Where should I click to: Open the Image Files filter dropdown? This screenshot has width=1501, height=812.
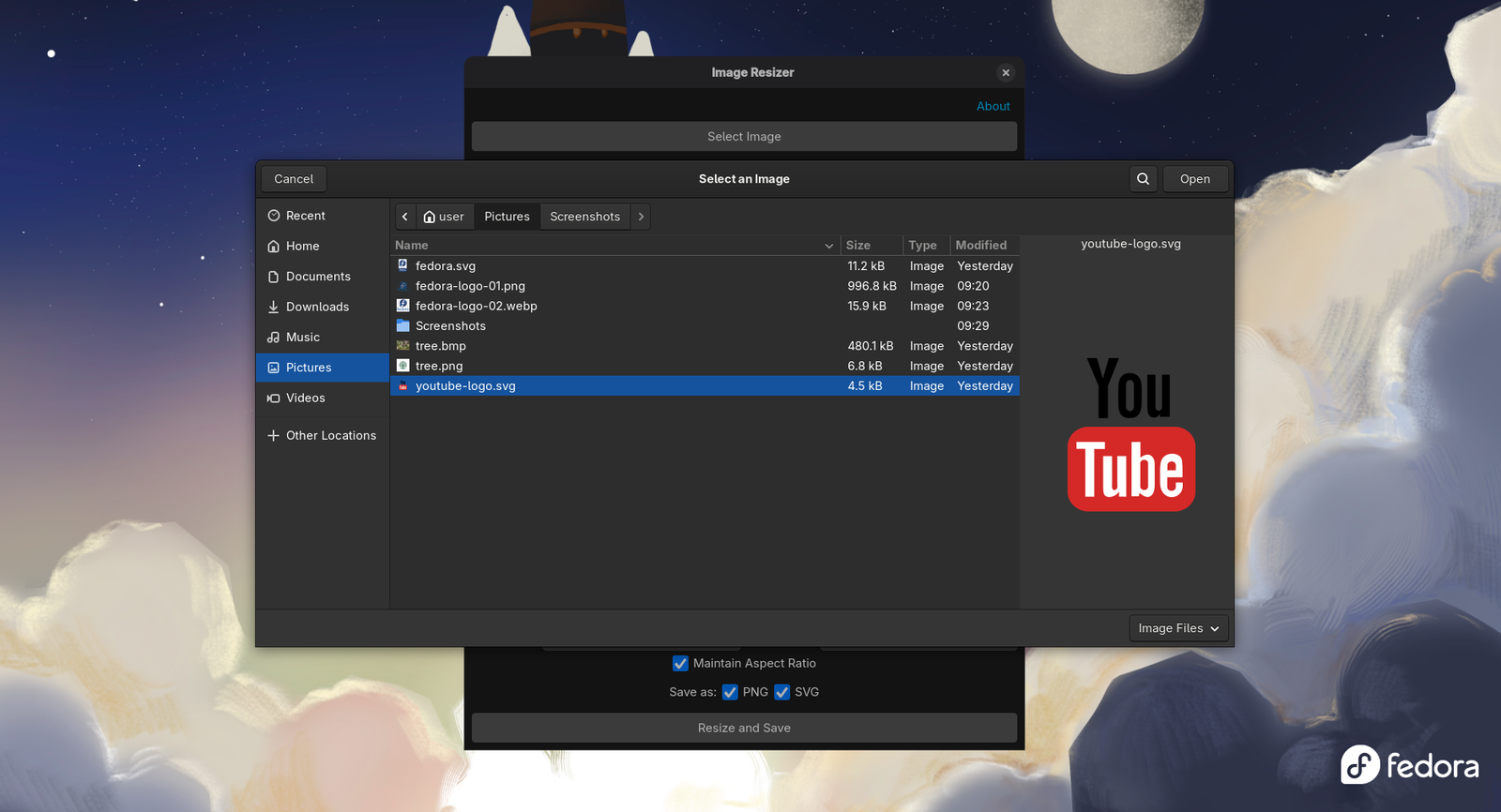(1178, 628)
